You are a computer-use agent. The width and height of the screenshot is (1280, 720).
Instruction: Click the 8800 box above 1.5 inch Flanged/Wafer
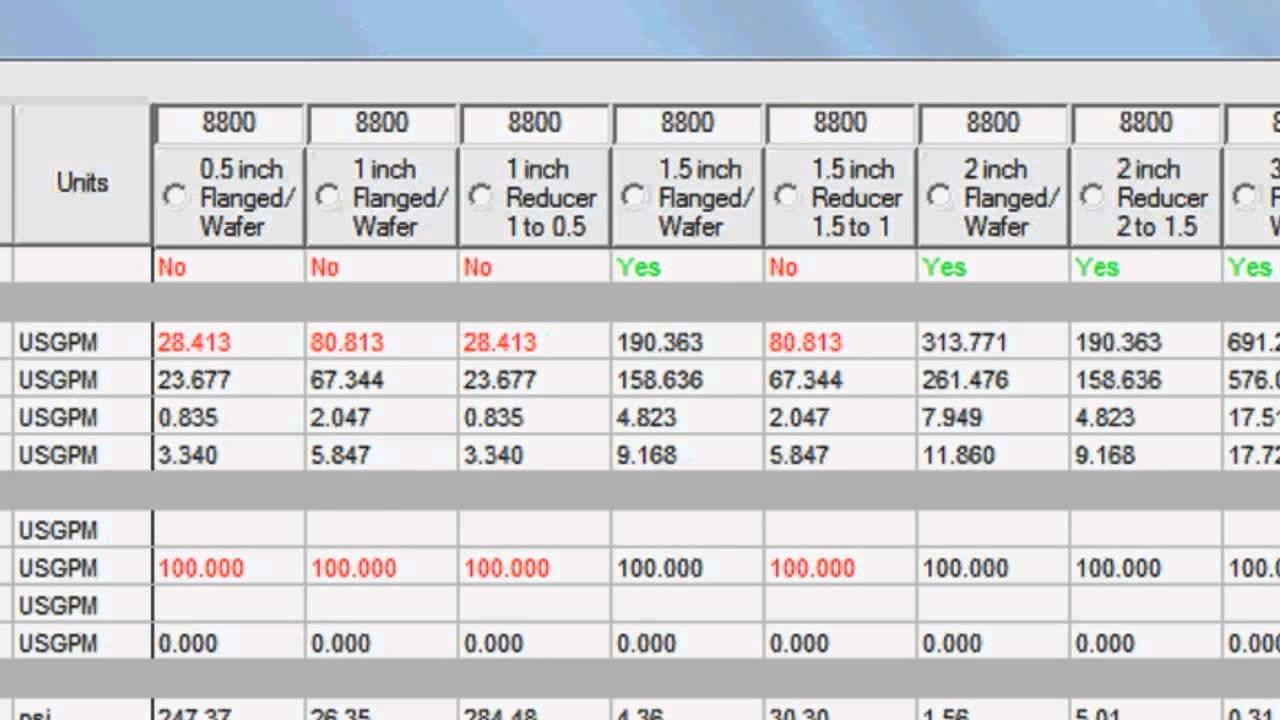pyautogui.click(x=688, y=124)
